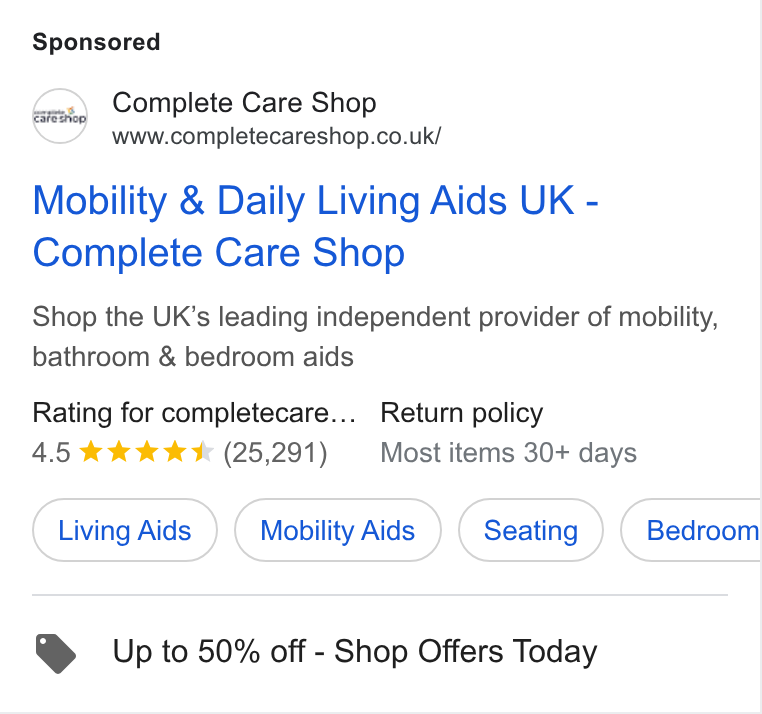762x714 pixels.
Task: Click the grey price tag icon
Action: pos(56,653)
